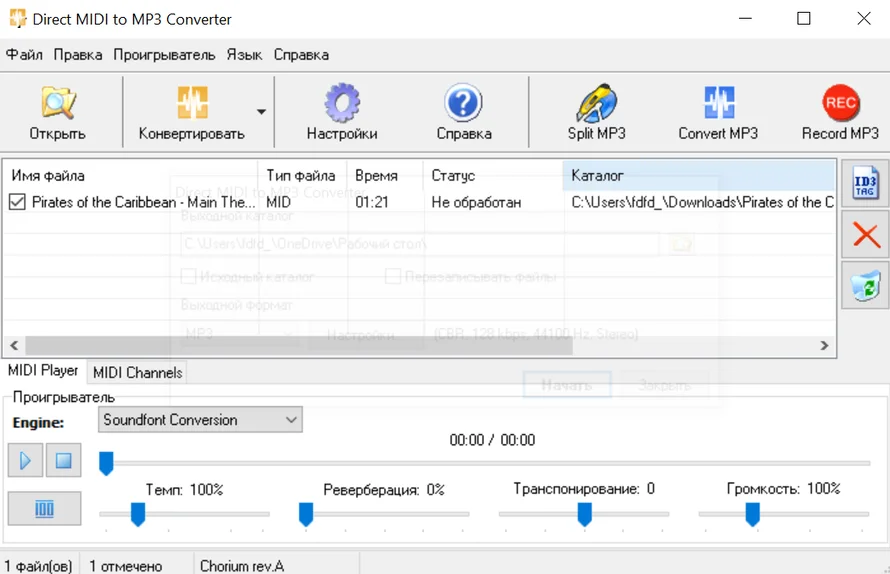Select the '01:21' duration cell
Image resolution: width=890 pixels, height=574 pixels.
click(372, 202)
